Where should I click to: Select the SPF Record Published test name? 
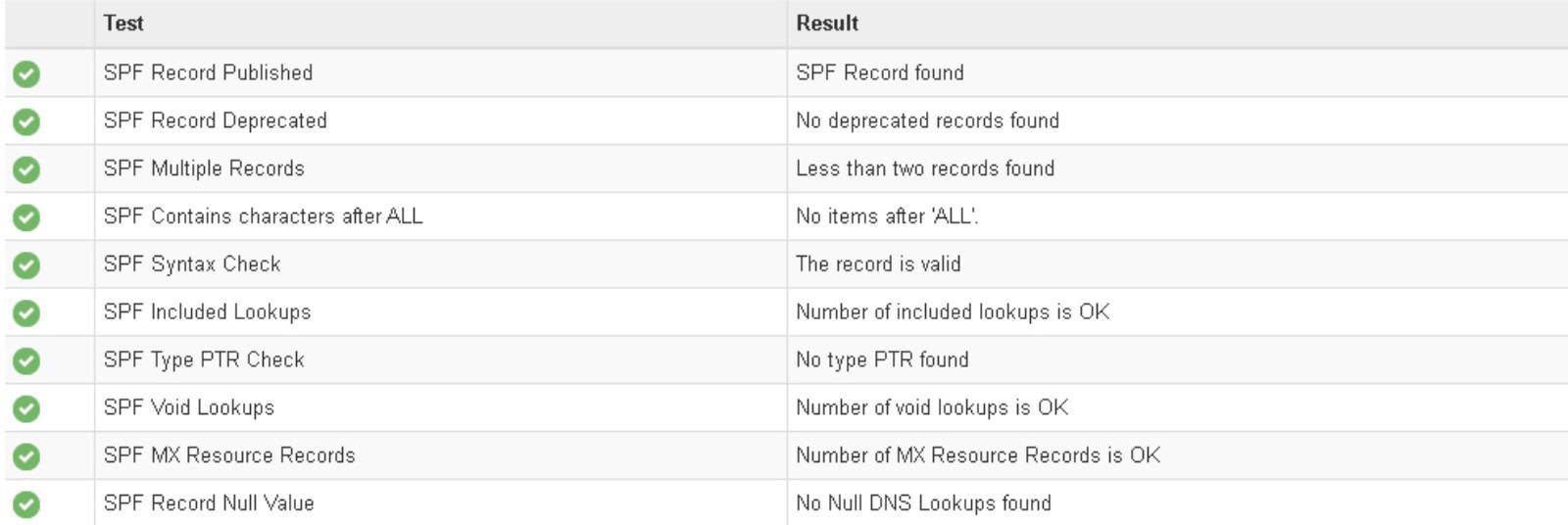[208, 72]
